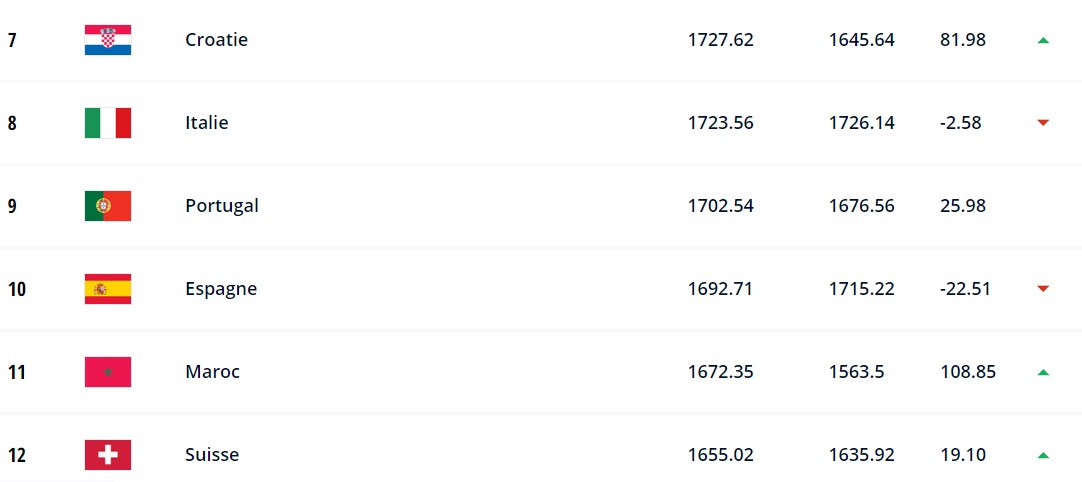Click the Italy flag icon
The width and height of the screenshot is (1082, 482).
(x=108, y=123)
